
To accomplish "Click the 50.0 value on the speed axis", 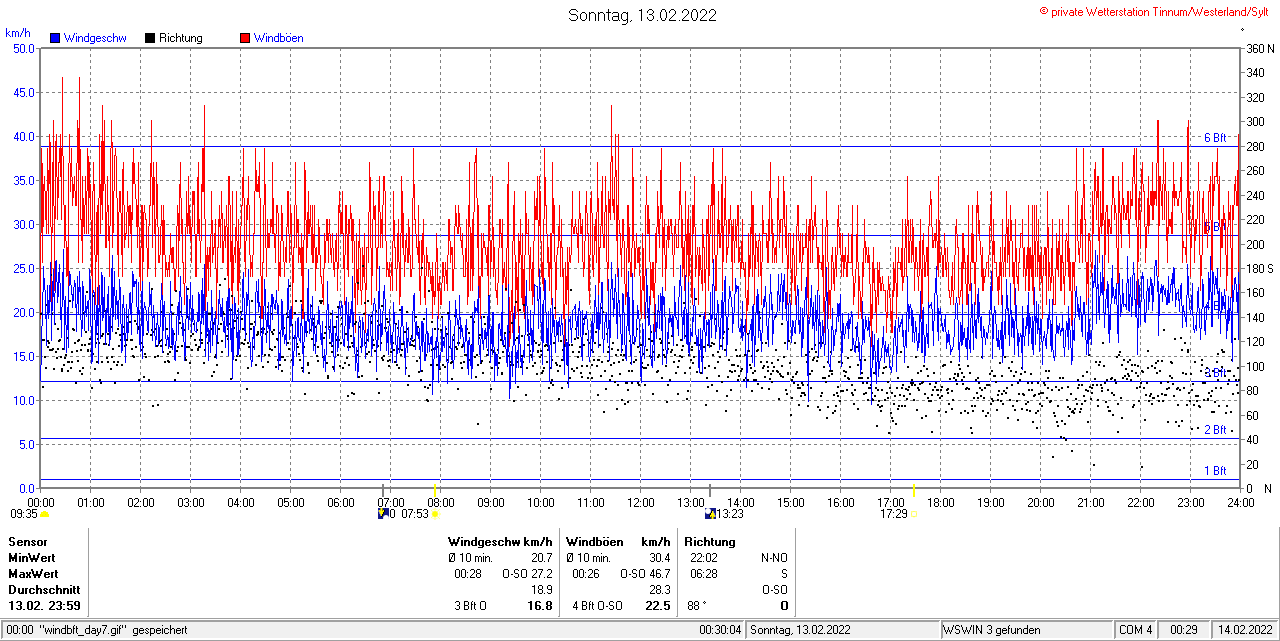I will coord(23,48).
